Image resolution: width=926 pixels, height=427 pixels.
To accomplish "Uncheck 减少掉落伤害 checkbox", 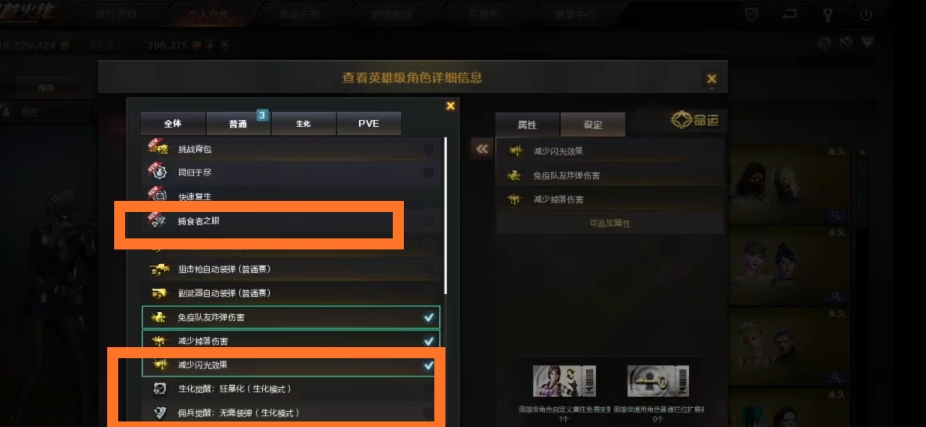I will (x=429, y=341).
